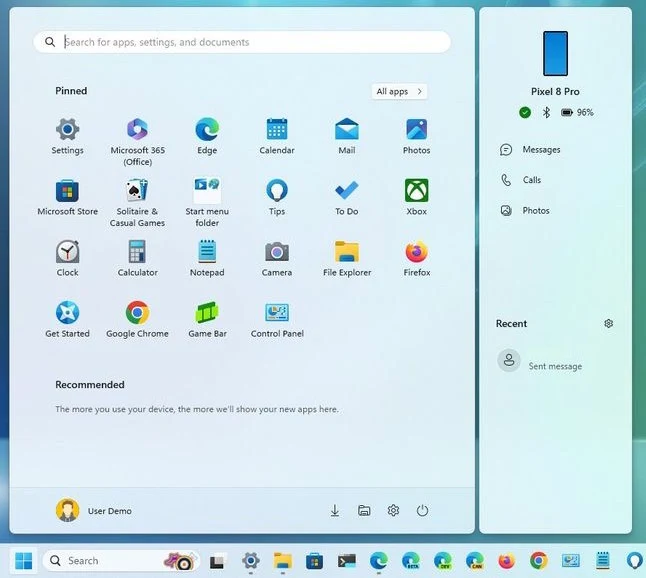Expand the All apps list
Image resolution: width=646 pixels, height=578 pixels.
tap(399, 91)
